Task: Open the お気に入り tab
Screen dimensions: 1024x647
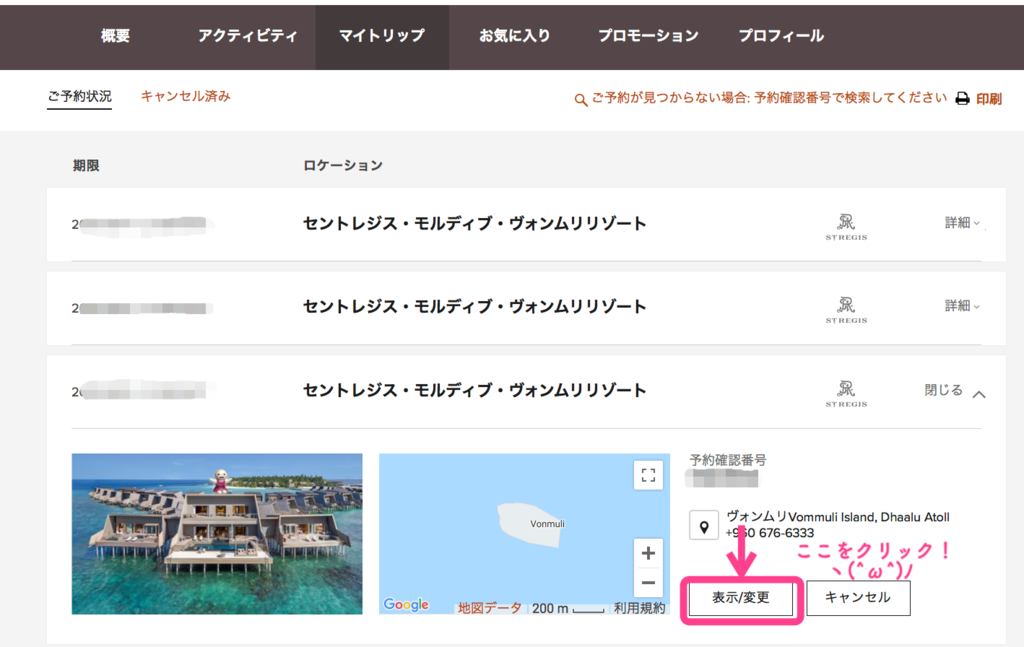Action: pos(515,36)
